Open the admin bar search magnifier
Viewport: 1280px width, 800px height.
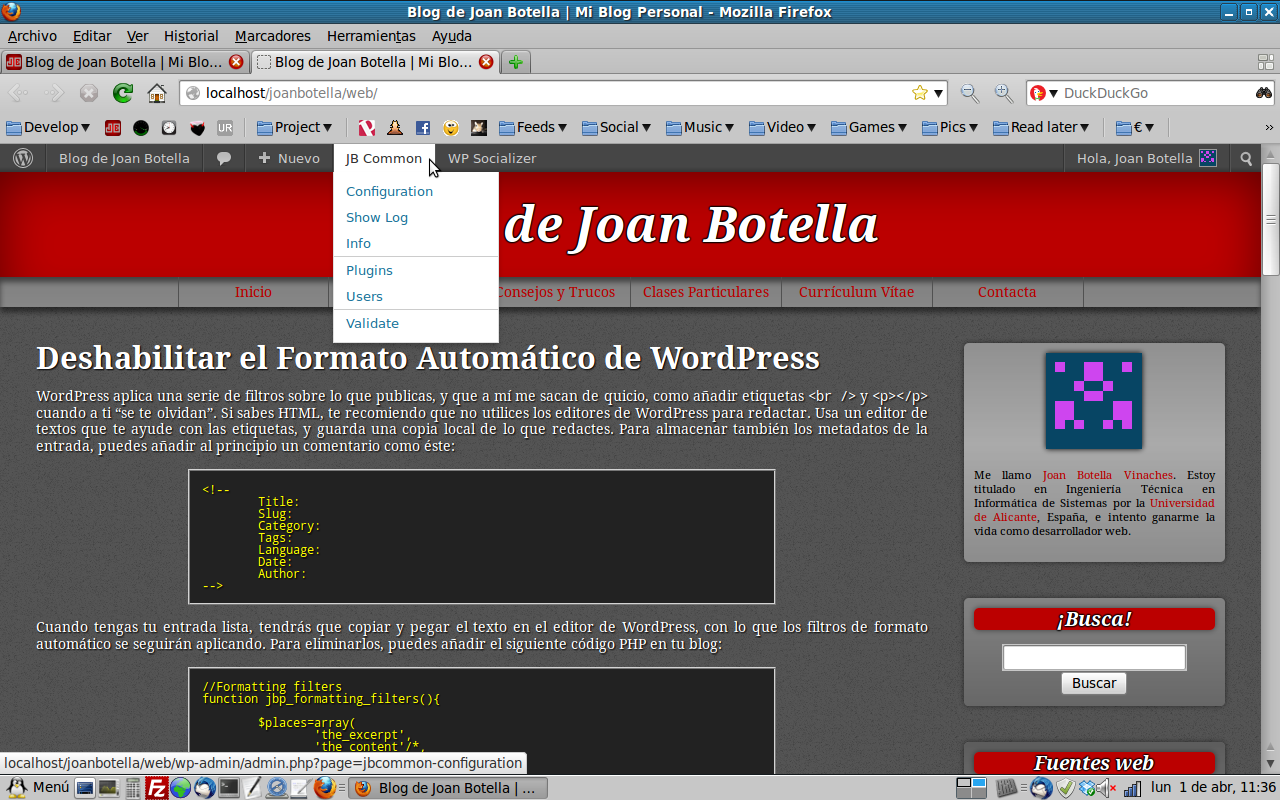pyautogui.click(x=1246, y=158)
